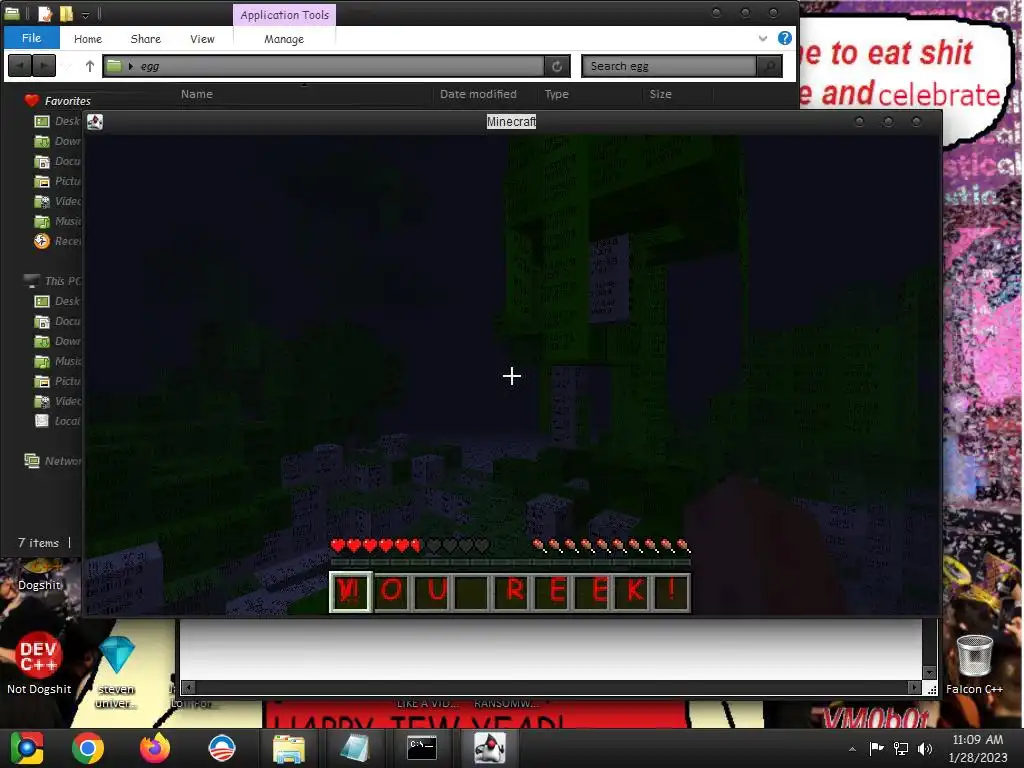Open Desktop under Favorites
This screenshot has height=768, width=1024.
point(57,121)
